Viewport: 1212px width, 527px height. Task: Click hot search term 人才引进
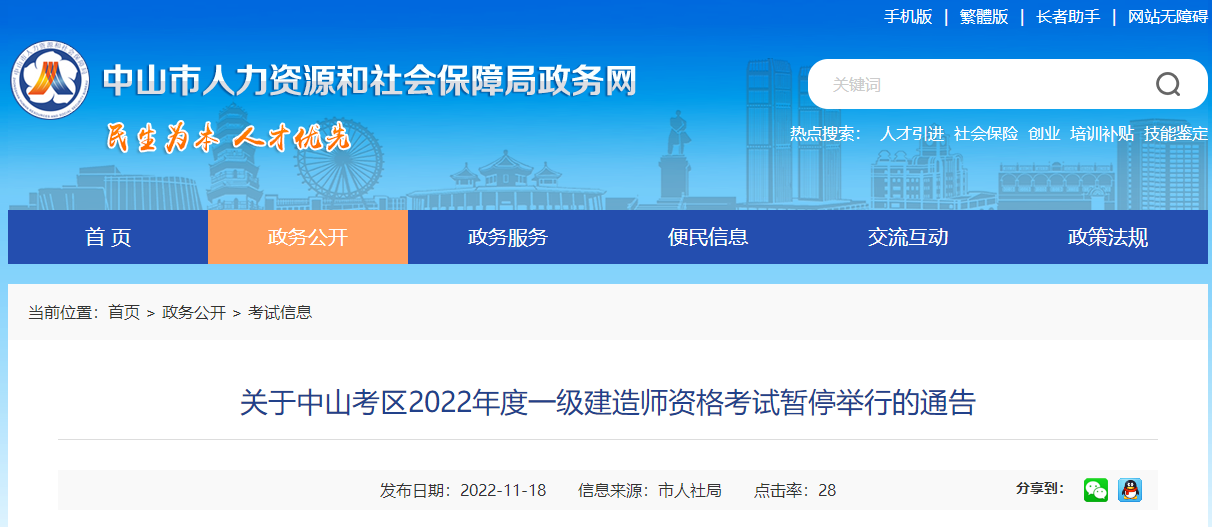pyautogui.click(x=911, y=134)
